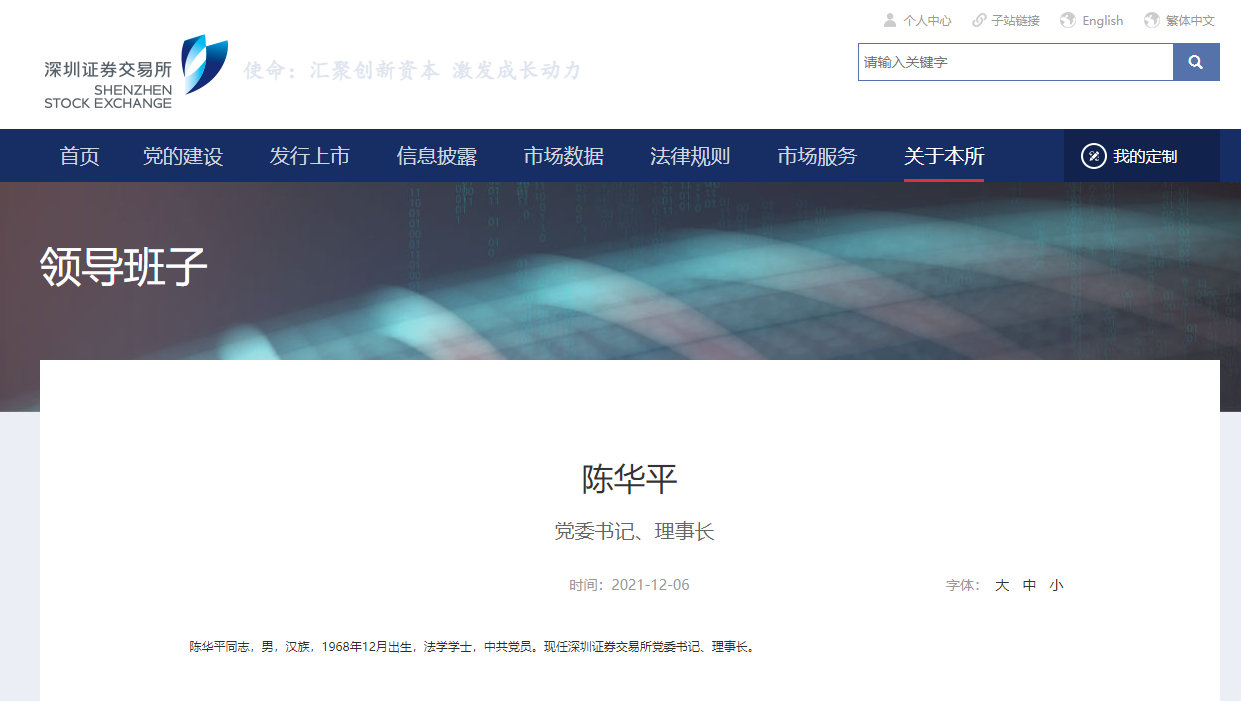1241x701 pixels.
Task: Click the 领导班子 banner heading
Action: [x=124, y=267]
